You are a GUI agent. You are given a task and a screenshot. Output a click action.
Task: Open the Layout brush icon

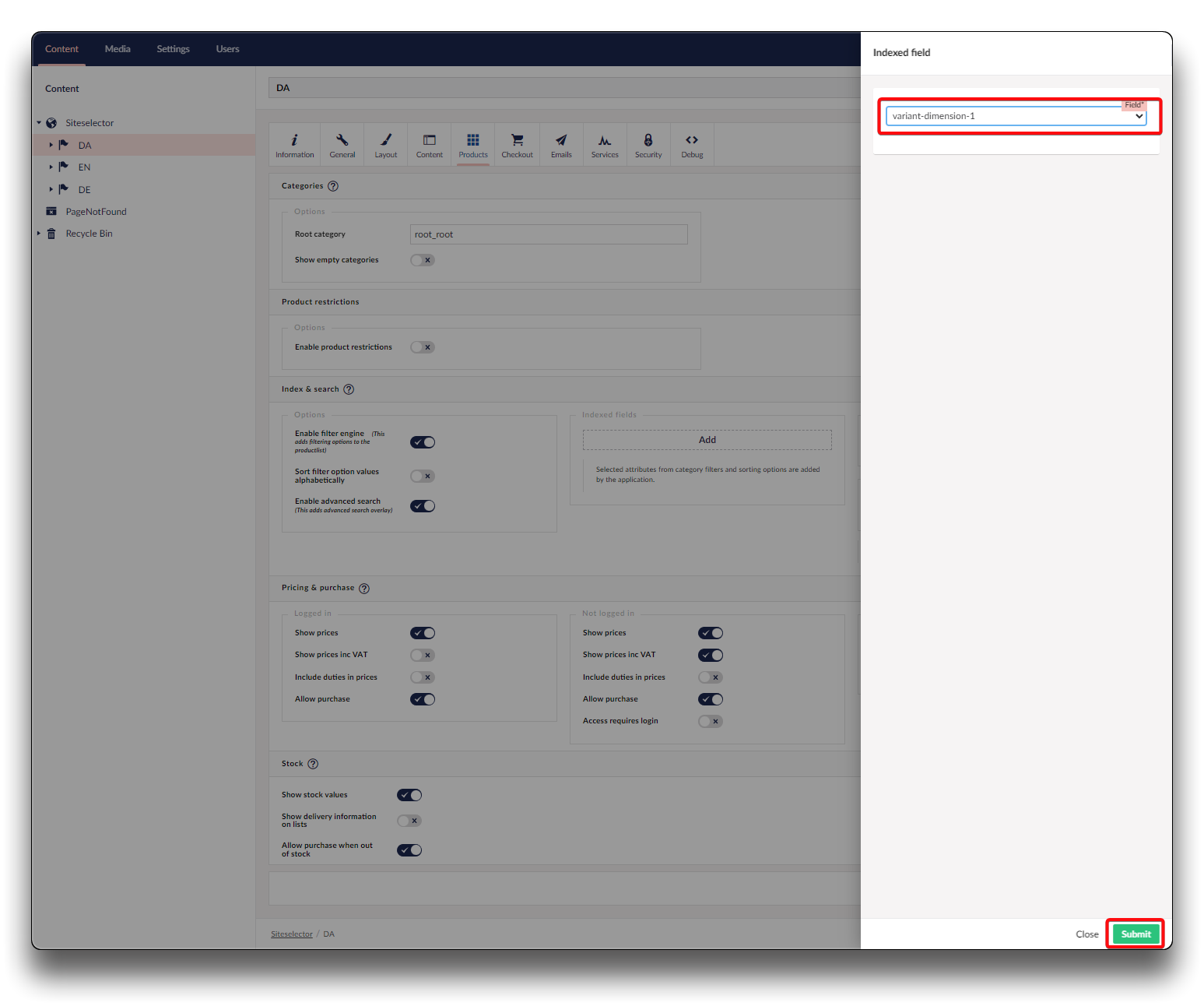385,141
